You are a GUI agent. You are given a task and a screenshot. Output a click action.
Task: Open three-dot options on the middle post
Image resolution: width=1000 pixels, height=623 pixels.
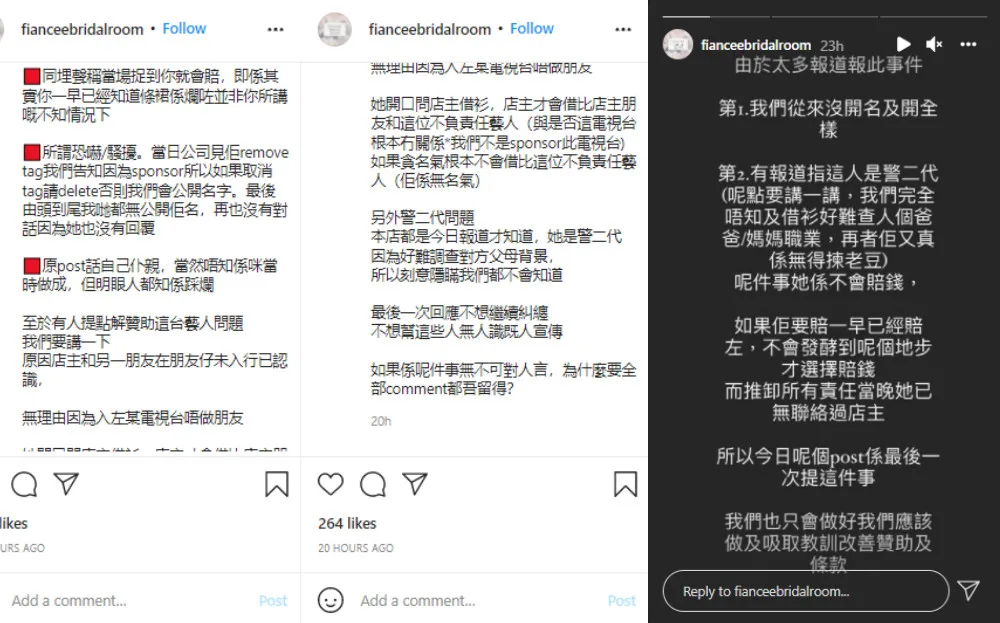(x=623, y=29)
